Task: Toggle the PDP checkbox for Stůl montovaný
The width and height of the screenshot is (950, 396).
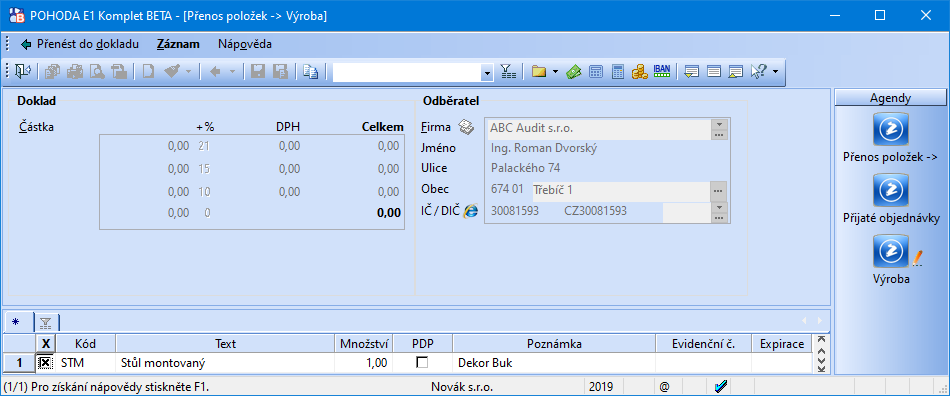Action: (422, 363)
